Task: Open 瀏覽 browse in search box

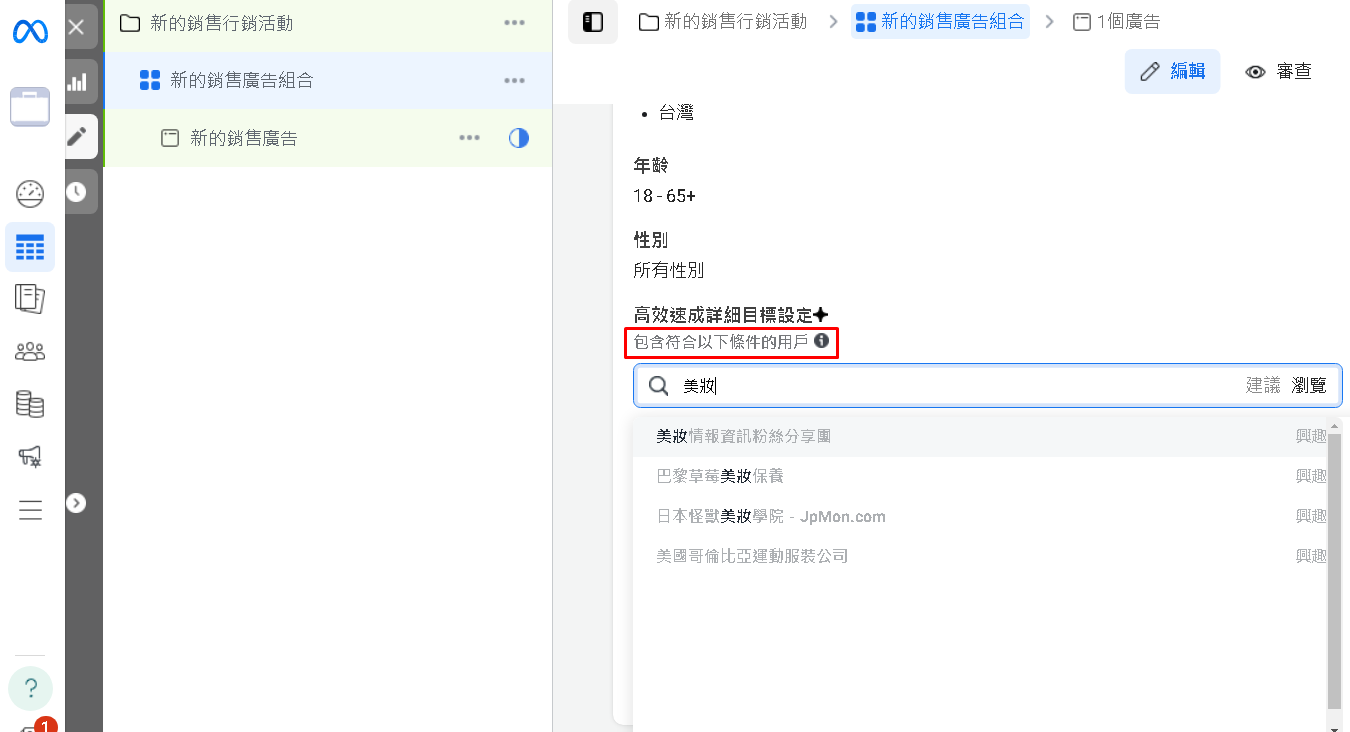Action: [x=1310, y=386]
